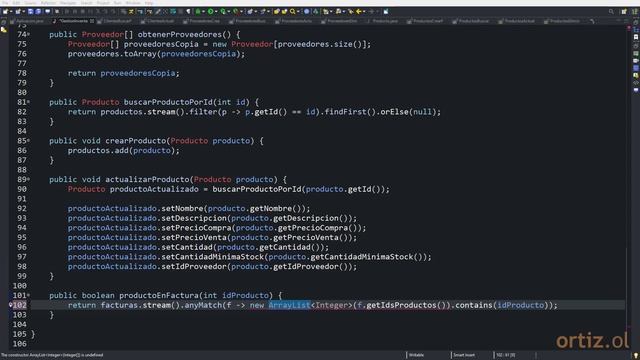640x360 pixels.
Task: Collapse the obtenerProveedores method at line 74
Action: tap(29, 34)
